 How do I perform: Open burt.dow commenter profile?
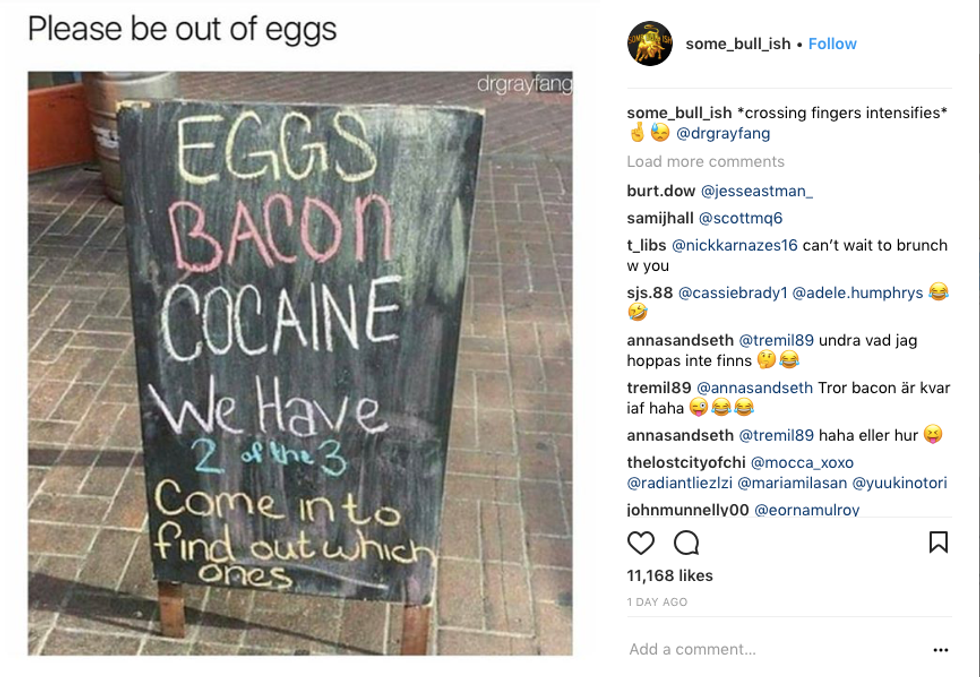tap(660, 190)
